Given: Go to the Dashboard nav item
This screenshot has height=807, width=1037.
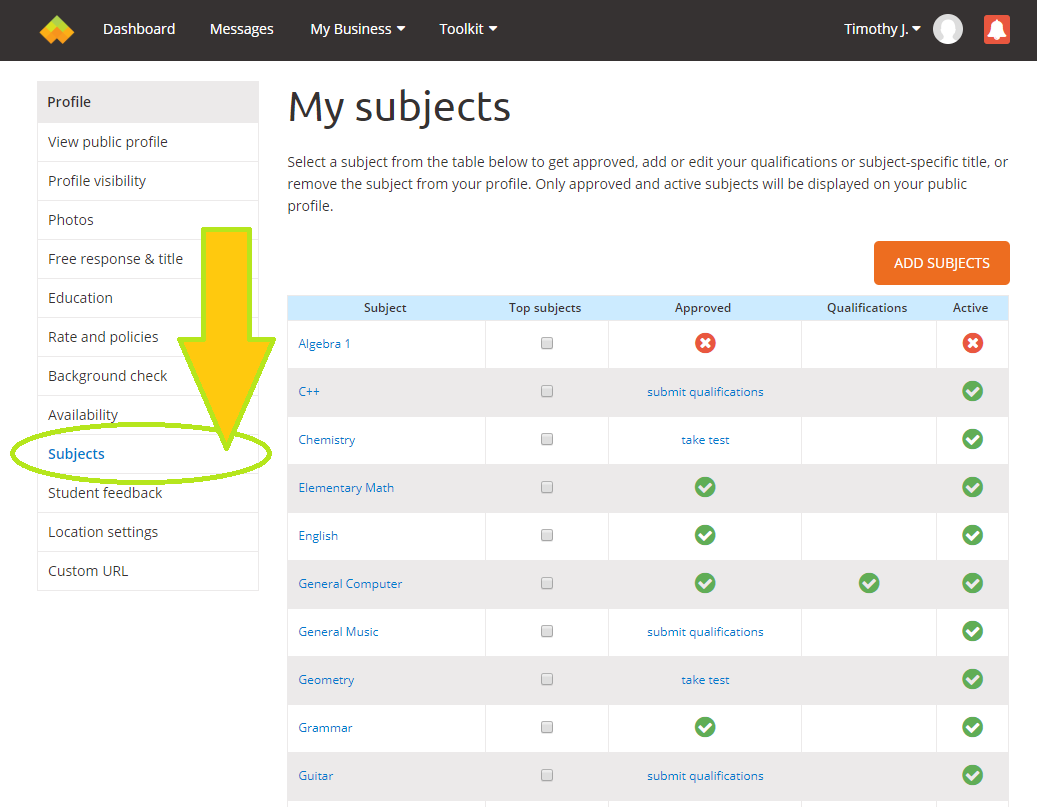Looking at the screenshot, I should pyautogui.click(x=139, y=29).
